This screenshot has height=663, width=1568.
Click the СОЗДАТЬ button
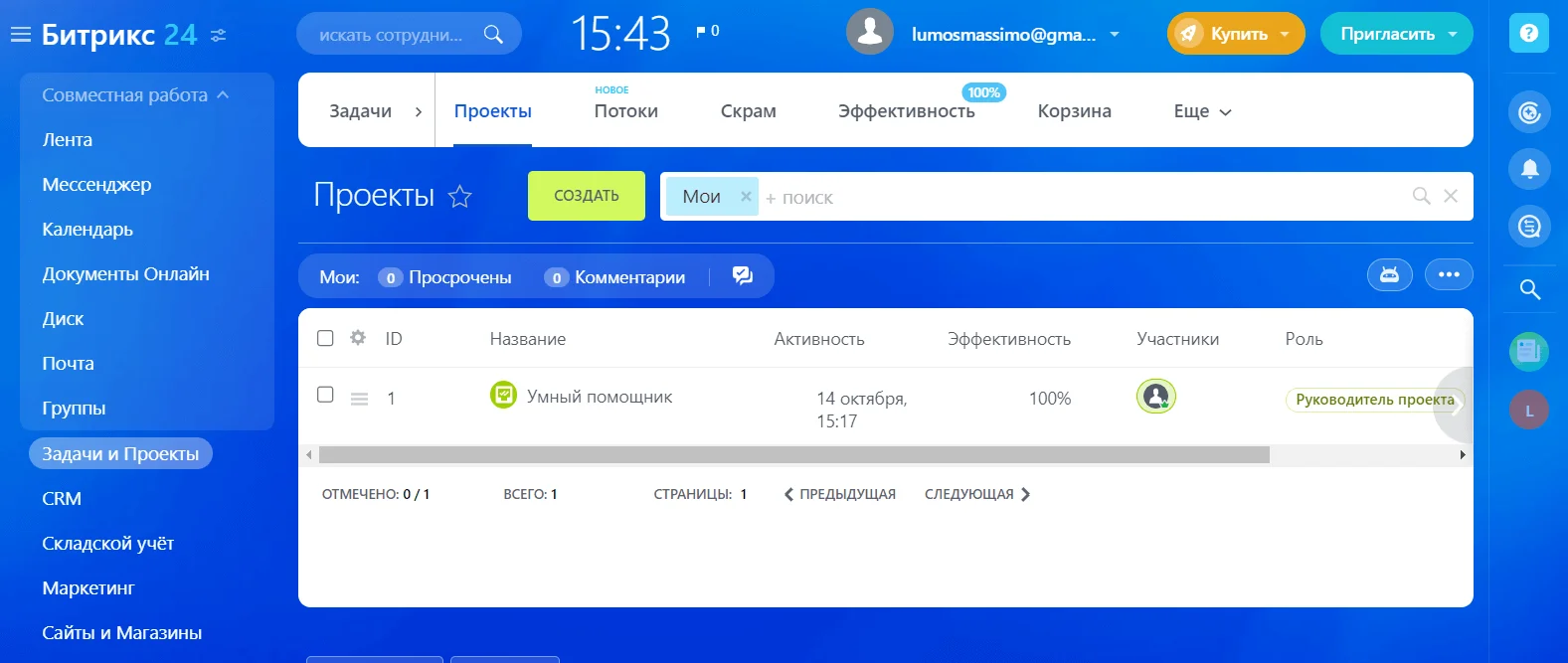587,196
